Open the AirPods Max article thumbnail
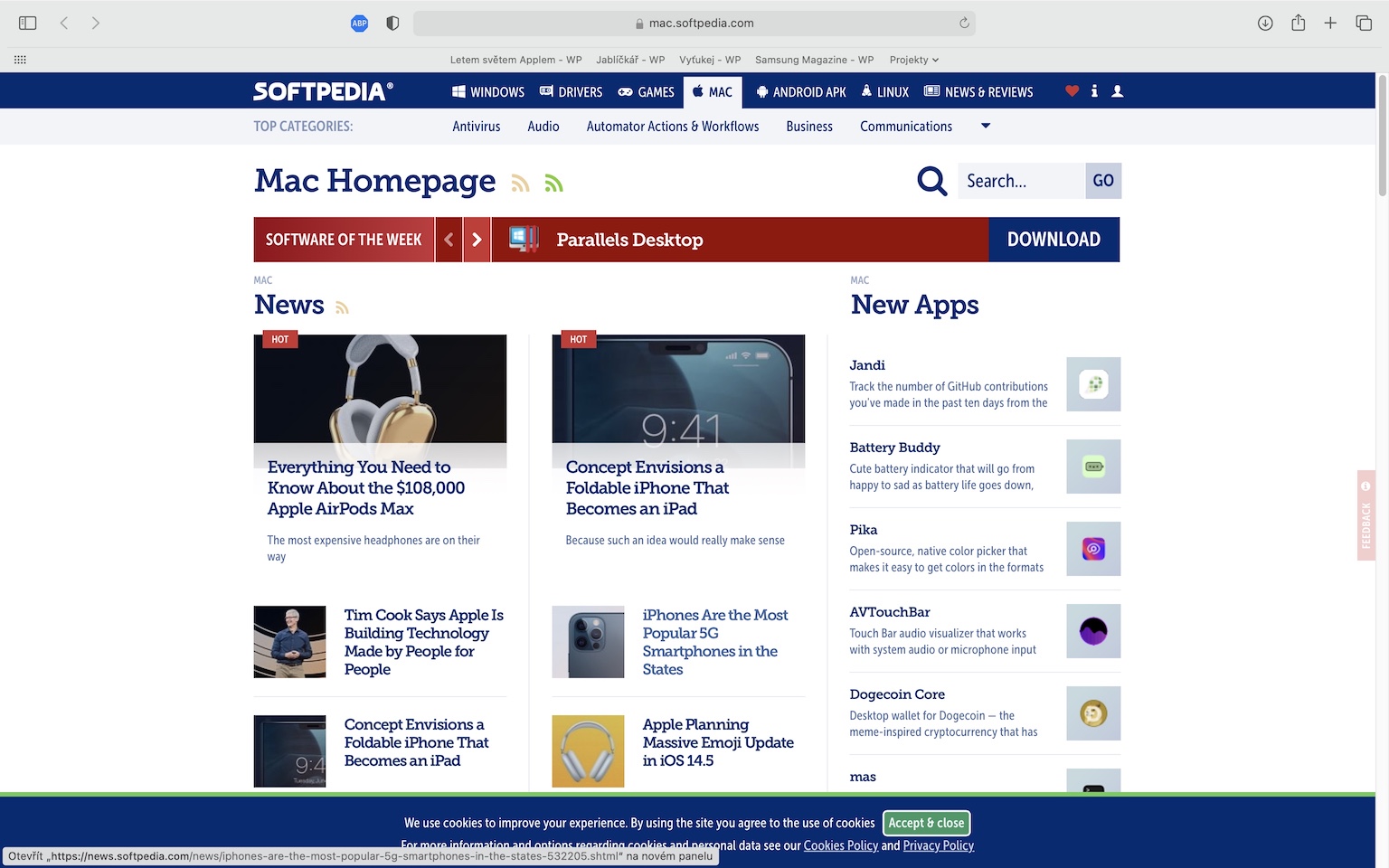Image resolution: width=1389 pixels, height=868 pixels. point(380,401)
